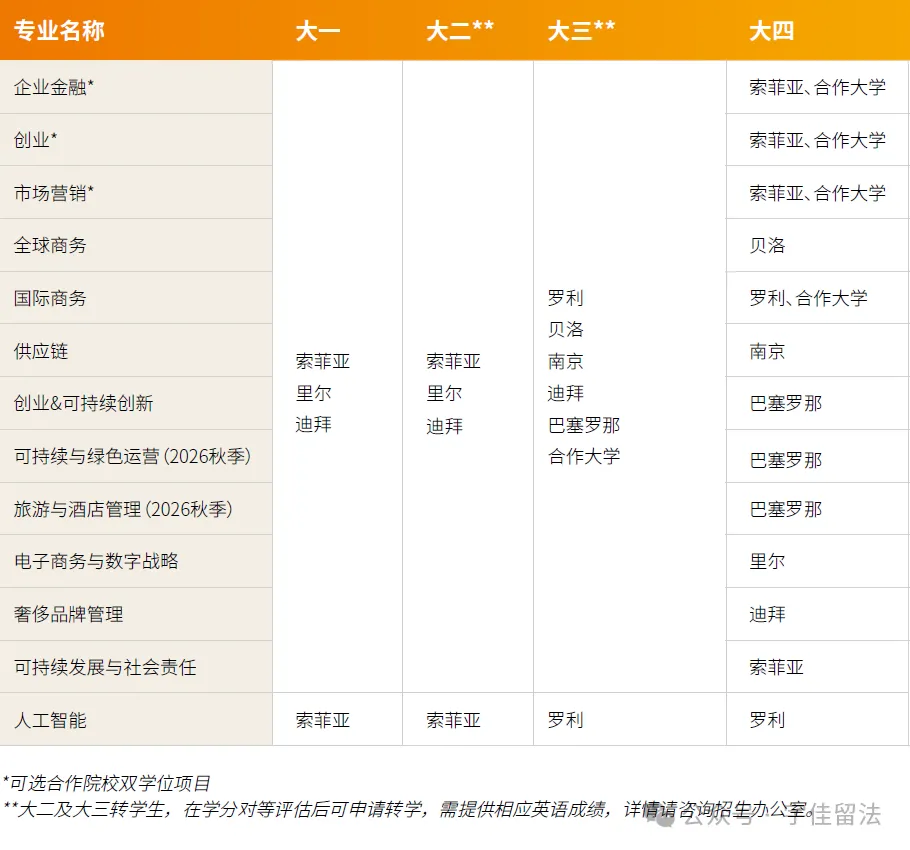The width and height of the screenshot is (910, 850).
Task: Click 罗利 in 大三 column of 人工智能
Action: pyautogui.click(x=565, y=720)
